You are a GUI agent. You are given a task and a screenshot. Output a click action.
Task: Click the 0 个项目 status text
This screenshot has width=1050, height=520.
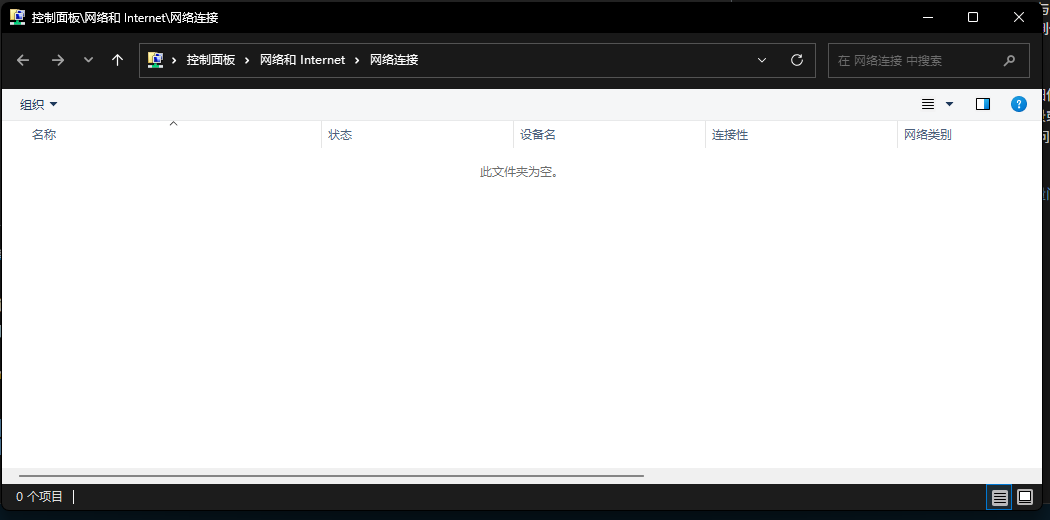(x=40, y=497)
